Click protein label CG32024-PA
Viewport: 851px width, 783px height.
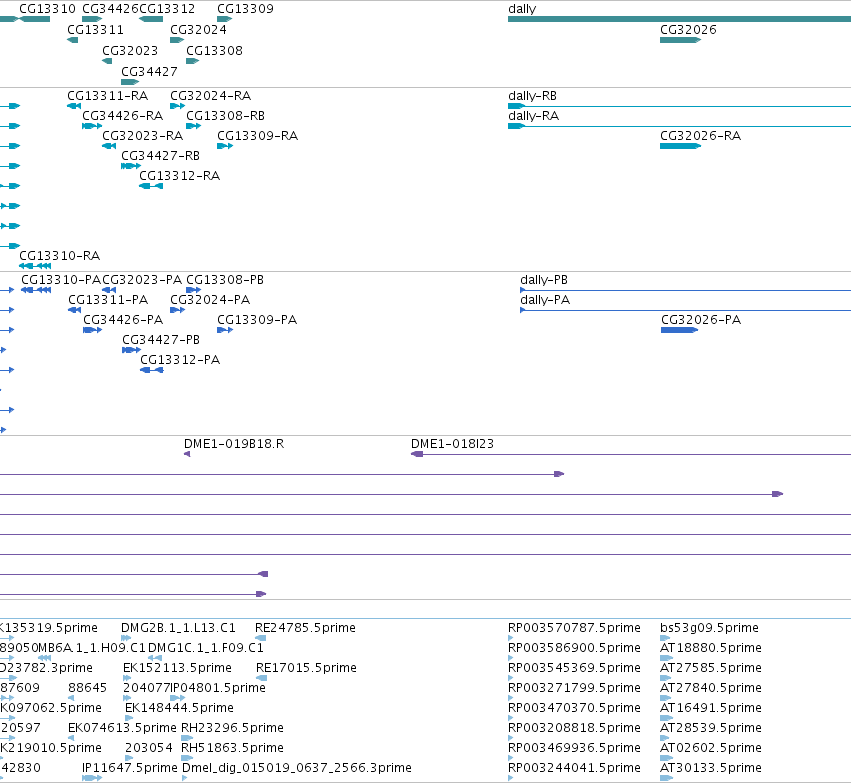click(x=210, y=300)
